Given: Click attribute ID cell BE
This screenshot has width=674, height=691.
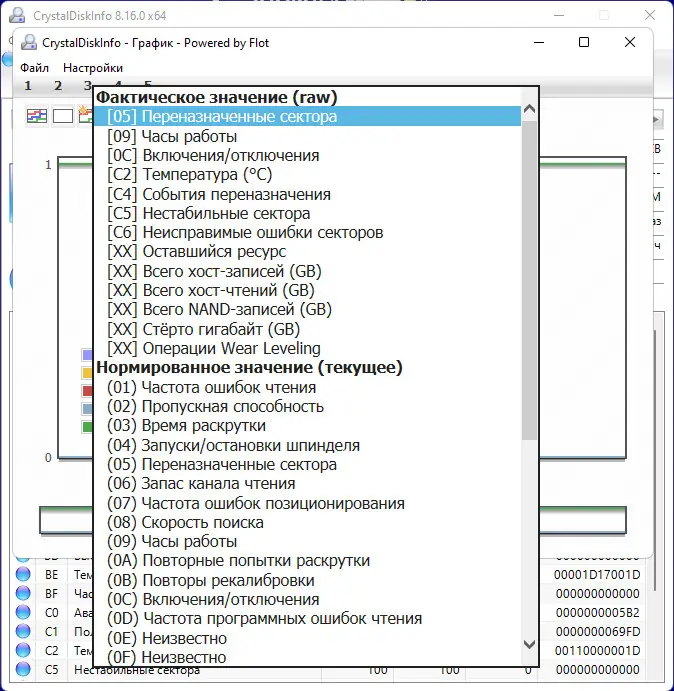Looking at the screenshot, I should point(52,575).
